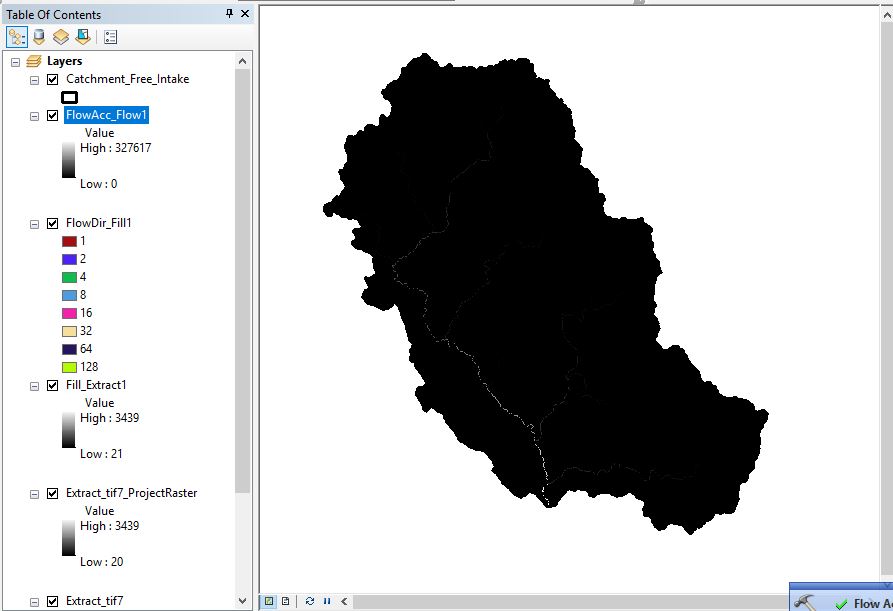Click the light blue swatch for value 8

[x=69, y=296]
